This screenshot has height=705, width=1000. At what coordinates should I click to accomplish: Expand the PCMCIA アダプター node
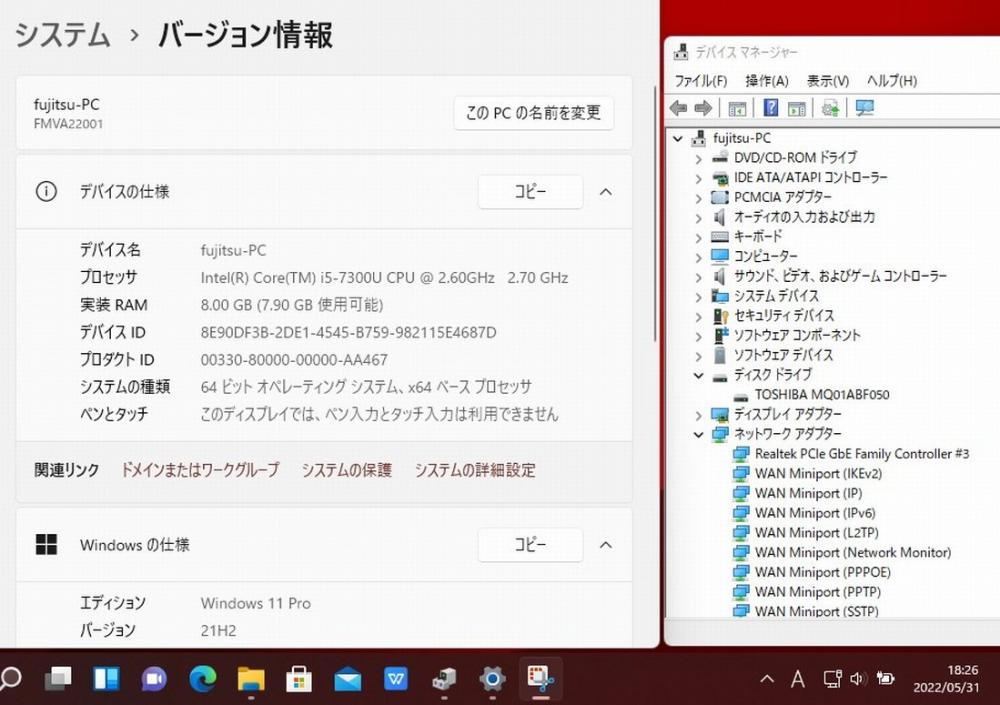tap(698, 198)
